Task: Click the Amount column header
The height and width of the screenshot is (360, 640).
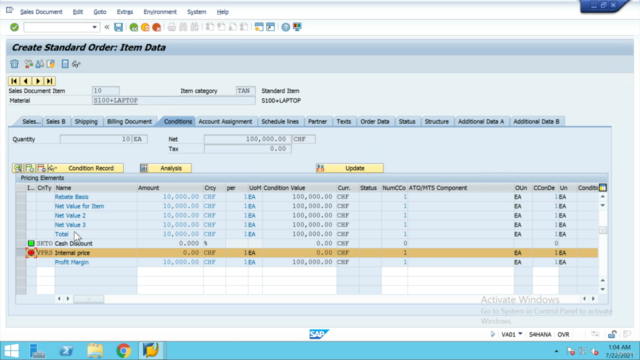Action: pos(170,188)
